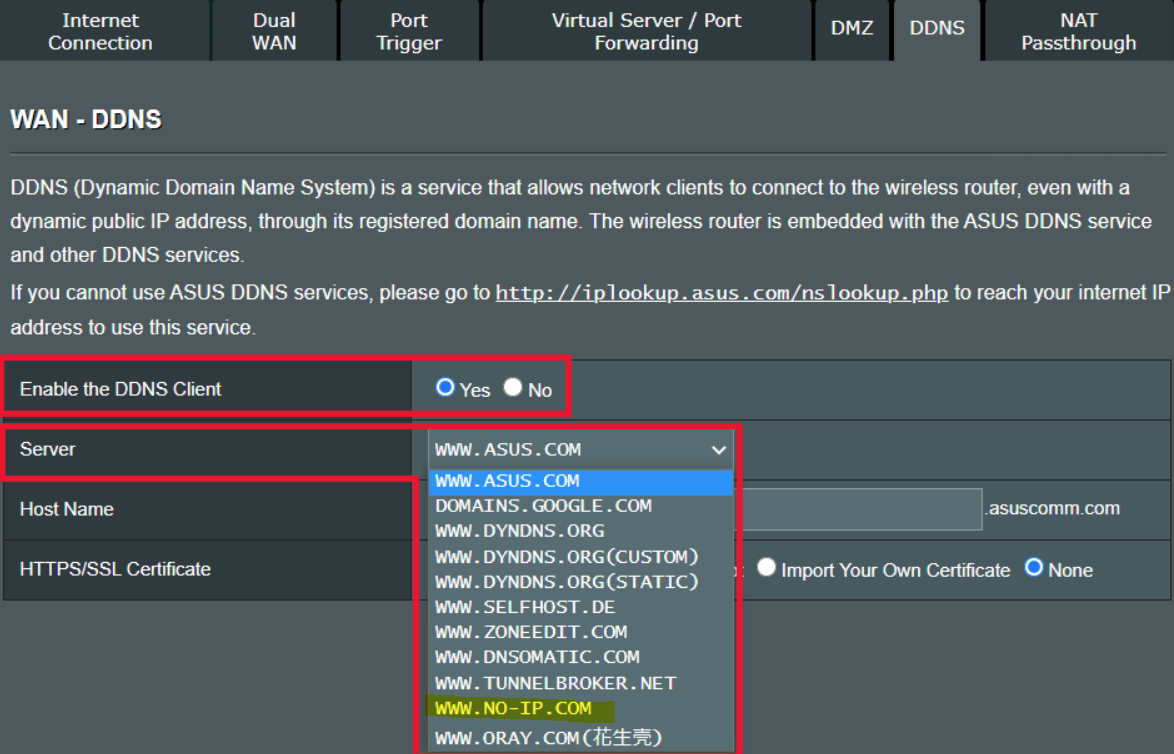Click the .asuscomm.com domain suffix text
1174x754 pixels.
(x=1053, y=508)
